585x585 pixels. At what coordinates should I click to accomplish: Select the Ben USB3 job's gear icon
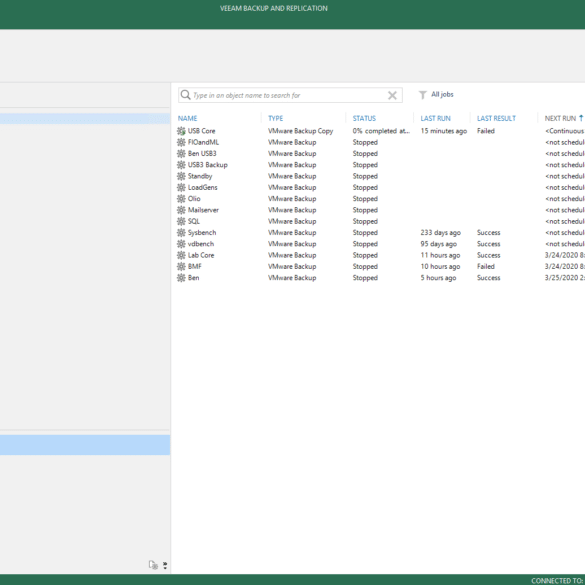[x=181, y=153]
